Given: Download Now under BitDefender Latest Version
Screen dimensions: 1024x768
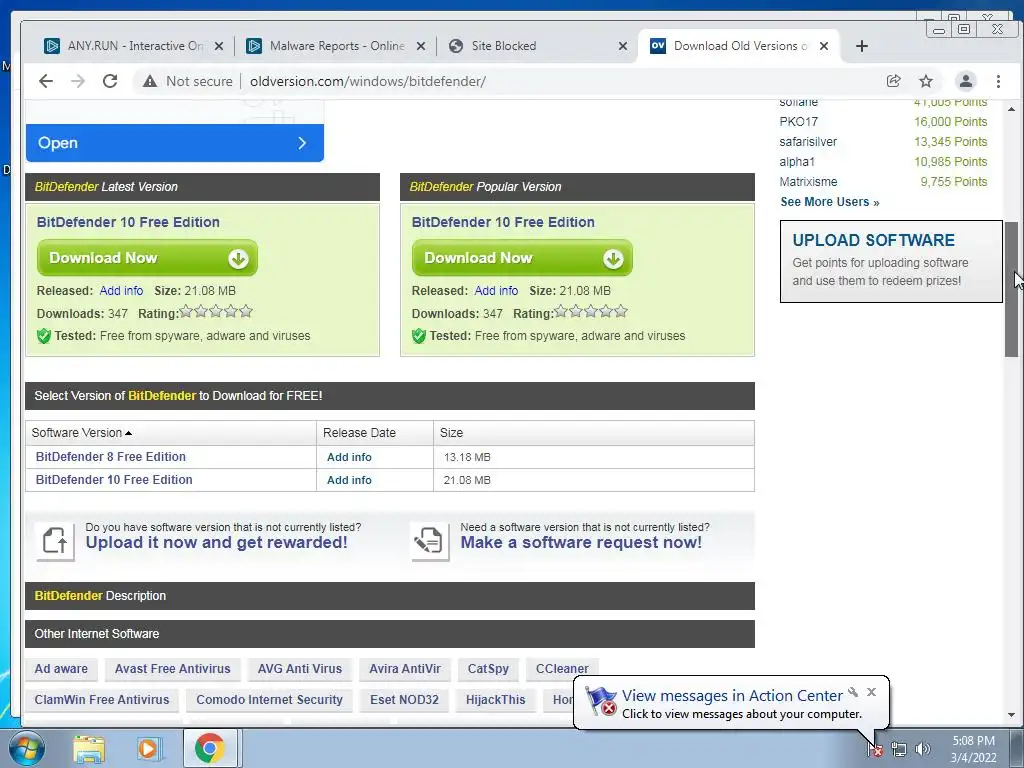Looking at the screenshot, I should tap(147, 258).
